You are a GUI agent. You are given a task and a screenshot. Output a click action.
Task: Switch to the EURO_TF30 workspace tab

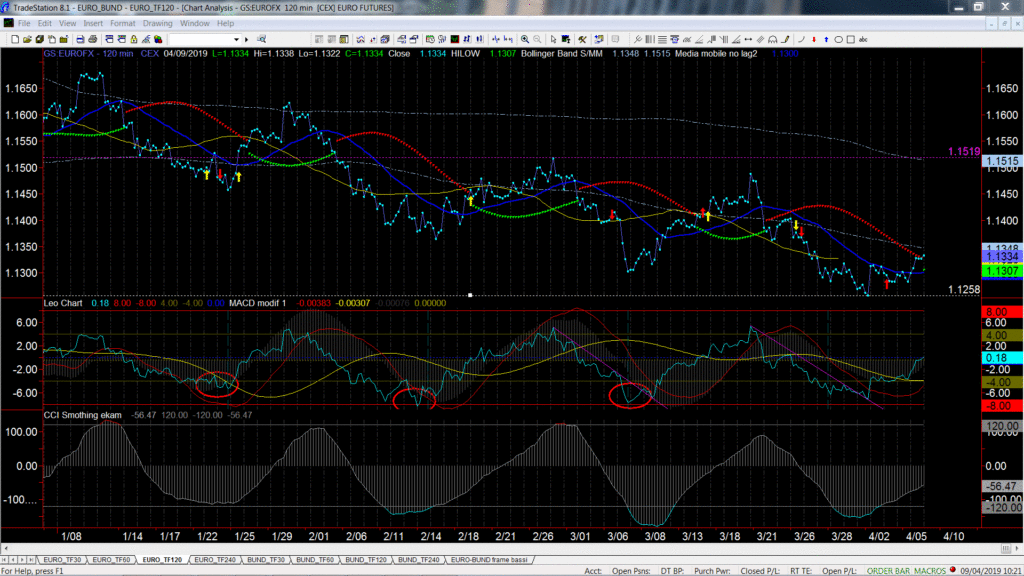pyautogui.click(x=62, y=560)
